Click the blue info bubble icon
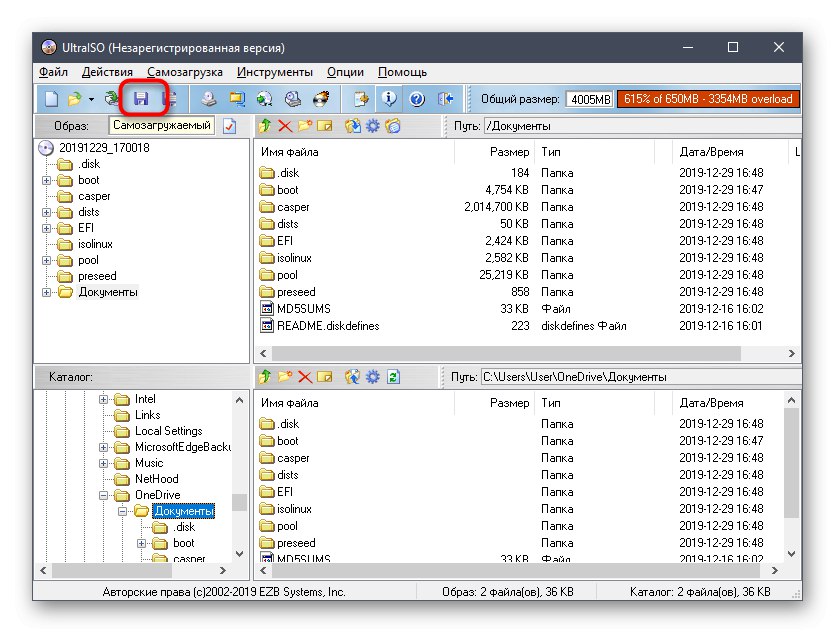Screen dimensions: 835x633 (389, 99)
